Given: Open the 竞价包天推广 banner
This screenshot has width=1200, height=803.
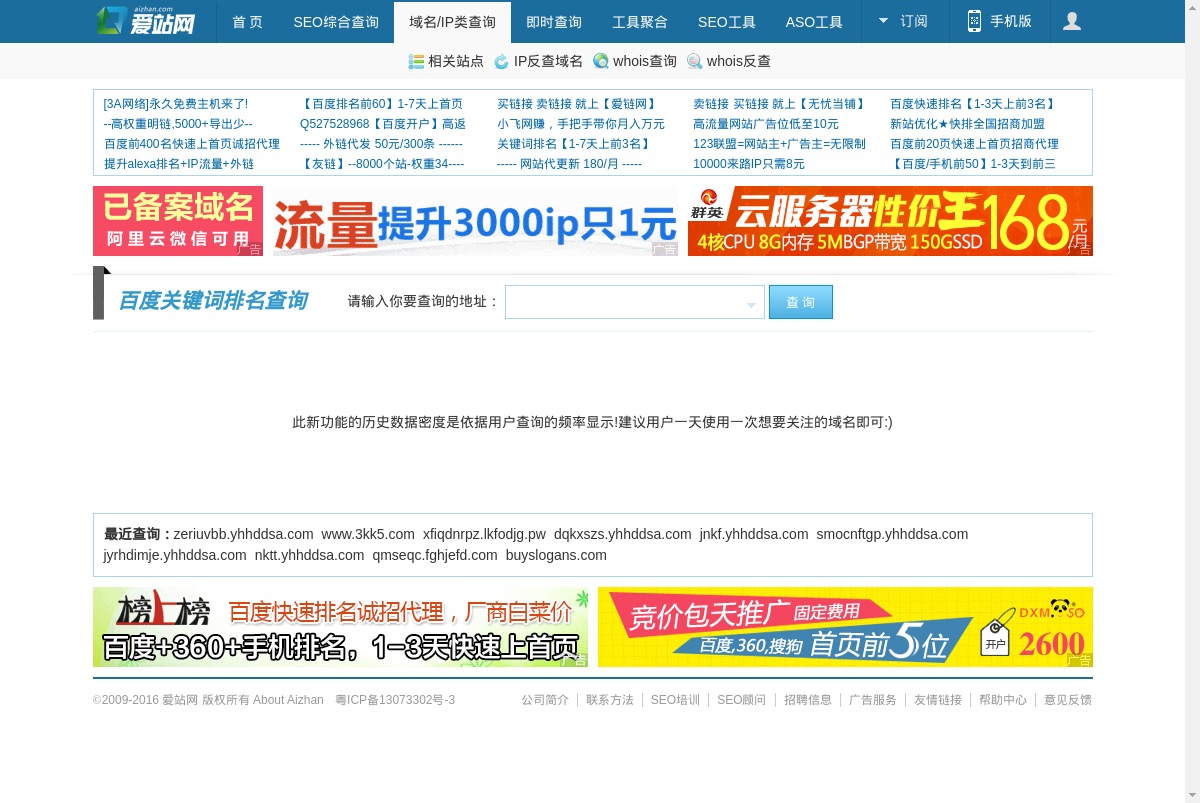Looking at the screenshot, I should click(845, 627).
